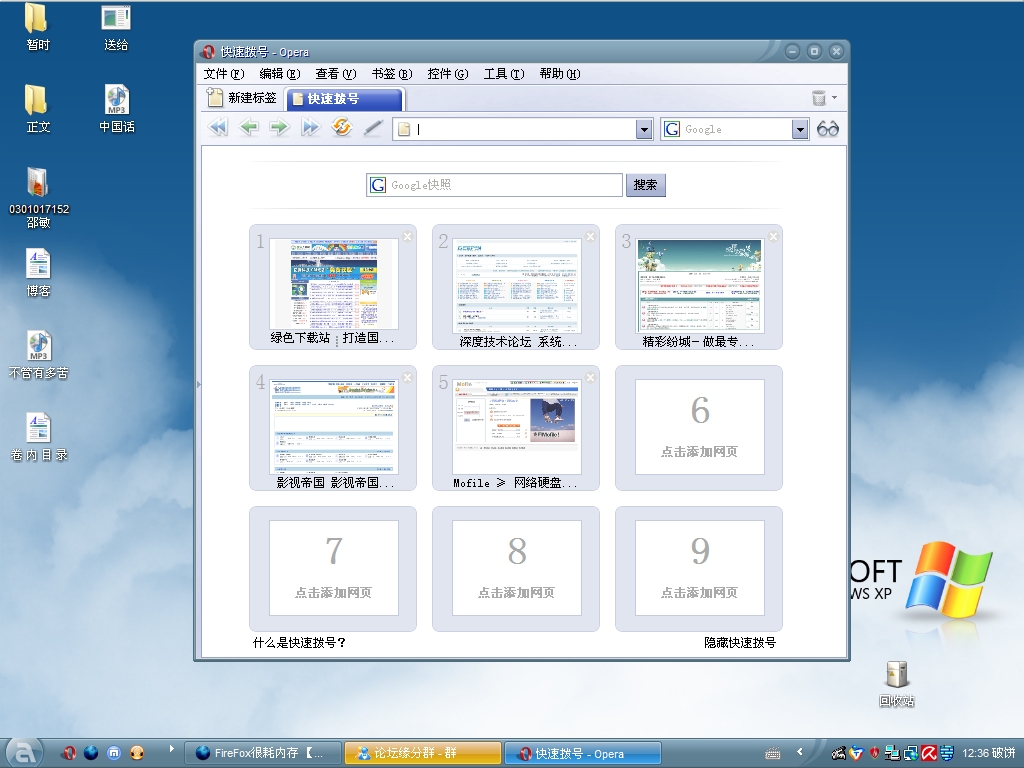Go forward with the green right arrow
The height and width of the screenshot is (768, 1024).
[x=280, y=127]
